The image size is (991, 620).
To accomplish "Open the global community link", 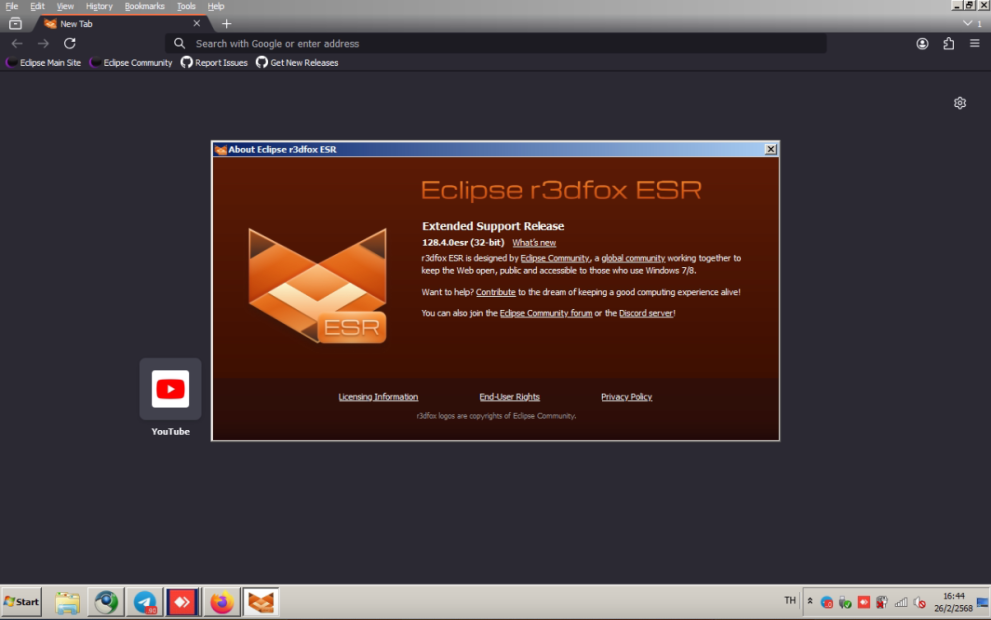I will coord(633,258).
